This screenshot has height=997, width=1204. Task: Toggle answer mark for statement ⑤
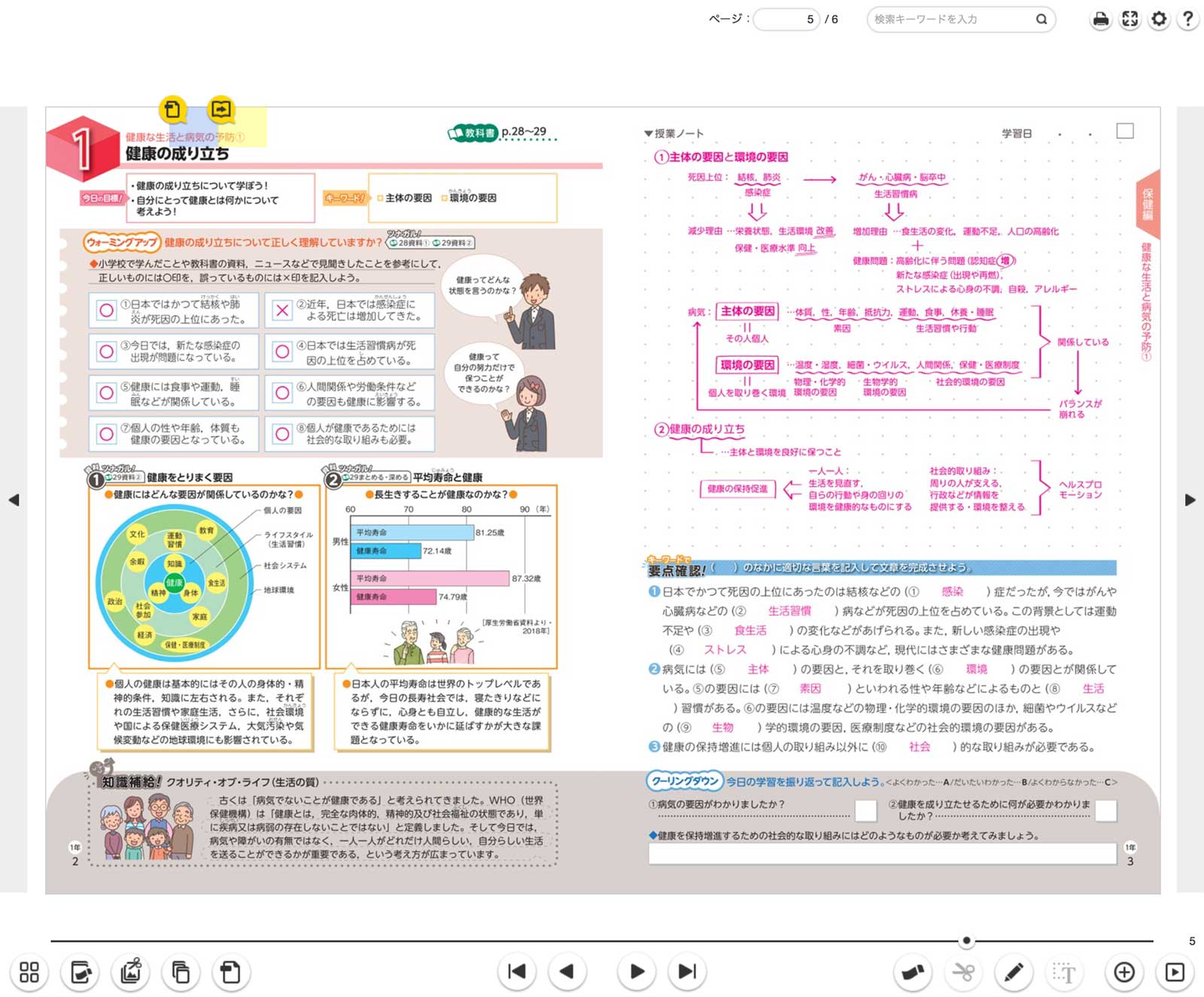point(107,393)
